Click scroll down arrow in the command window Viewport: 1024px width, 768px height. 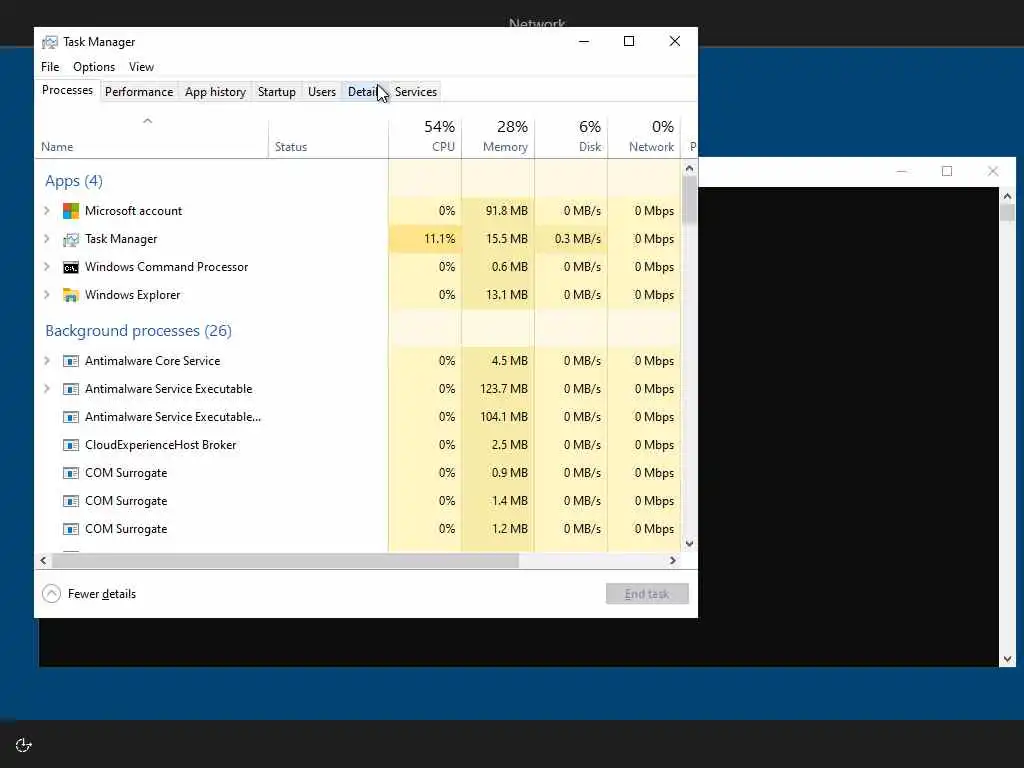(1007, 659)
